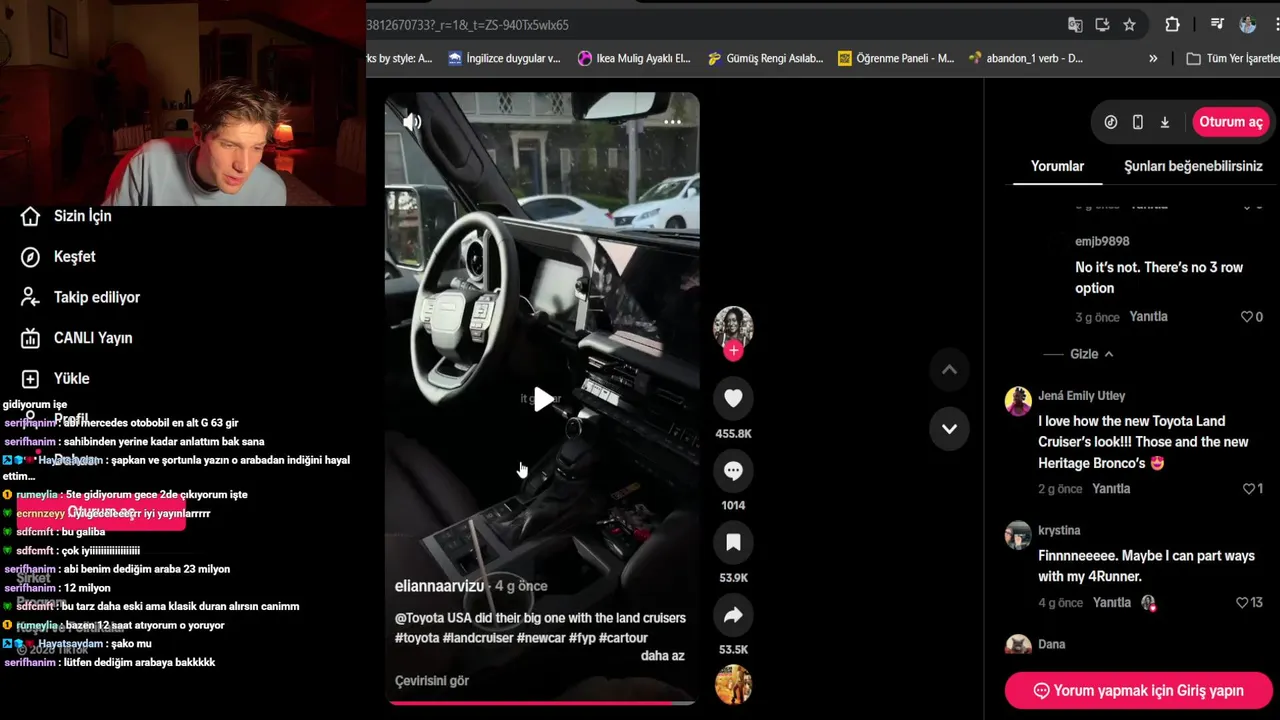Expand hidden bookmarks with double chevron

1153,59
